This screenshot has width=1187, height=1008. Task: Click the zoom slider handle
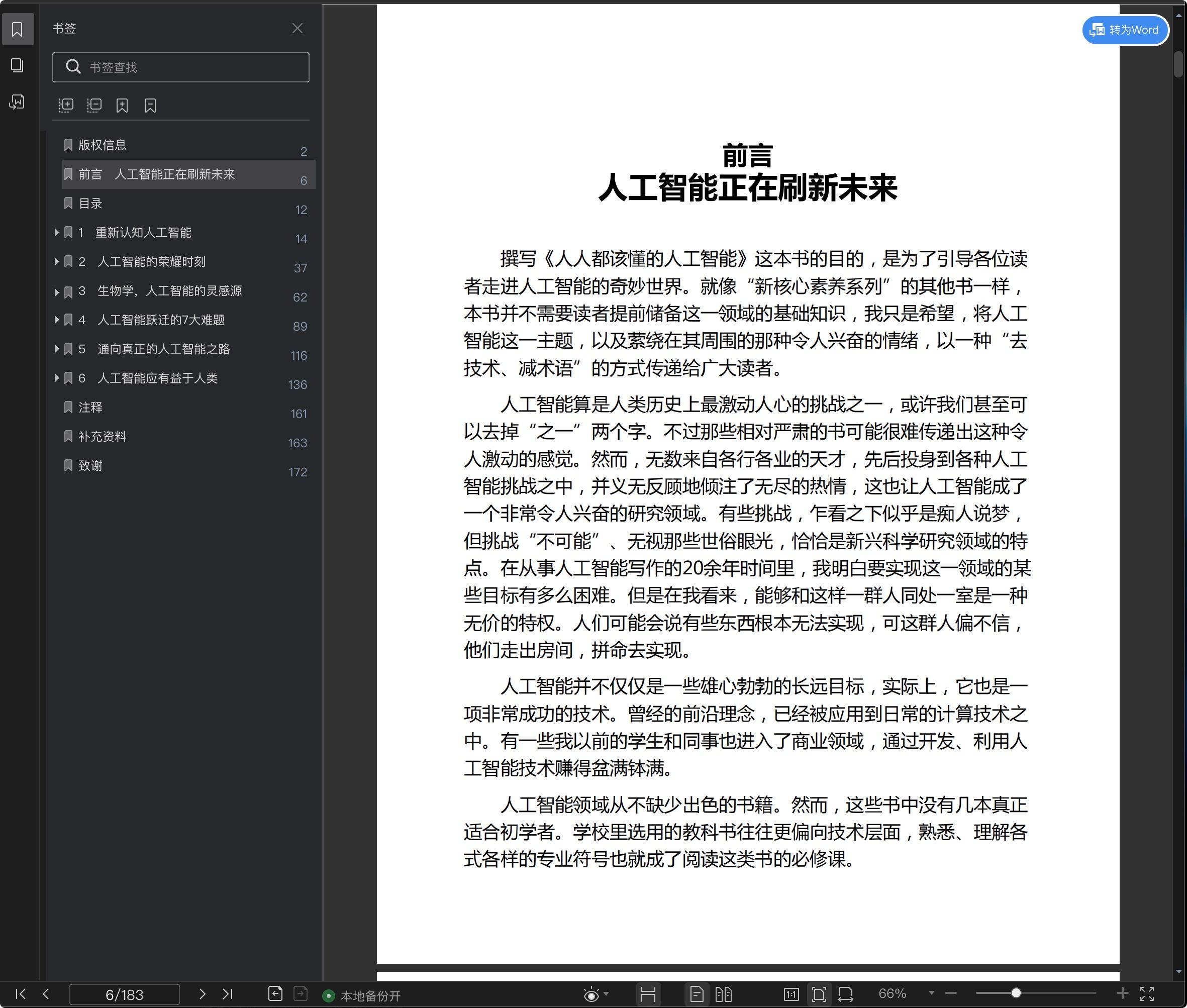point(1016,993)
